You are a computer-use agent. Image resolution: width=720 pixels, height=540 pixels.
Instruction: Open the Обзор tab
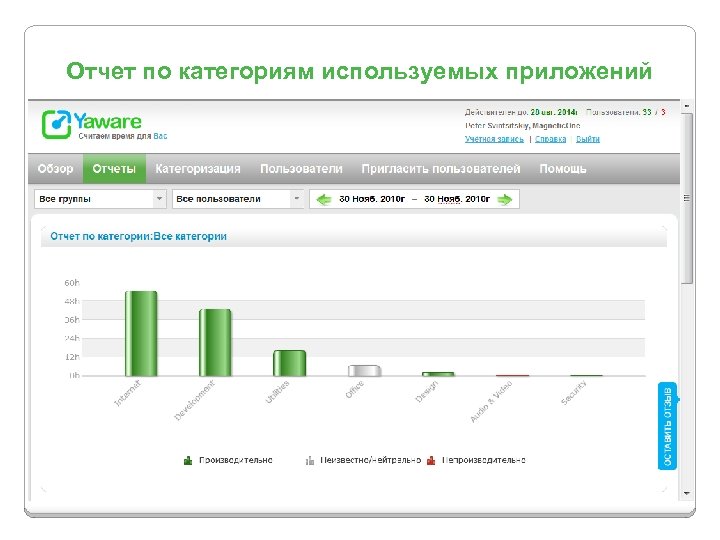coord(55,169)
